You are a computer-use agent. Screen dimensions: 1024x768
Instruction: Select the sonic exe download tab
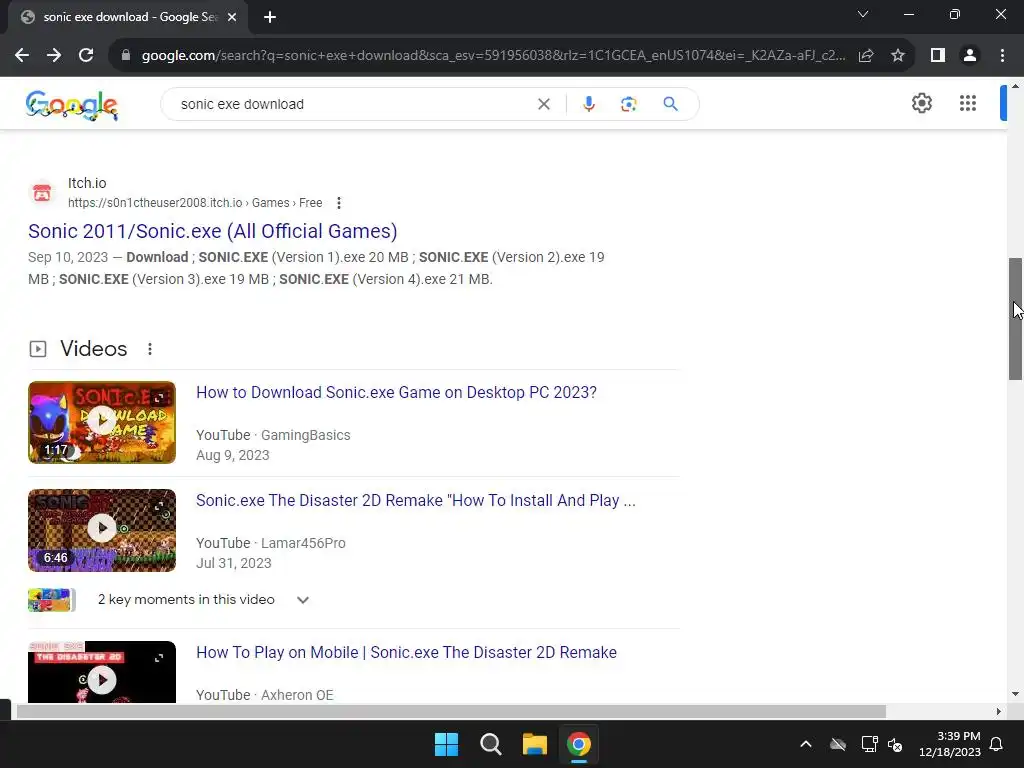(x=128, y=18)
